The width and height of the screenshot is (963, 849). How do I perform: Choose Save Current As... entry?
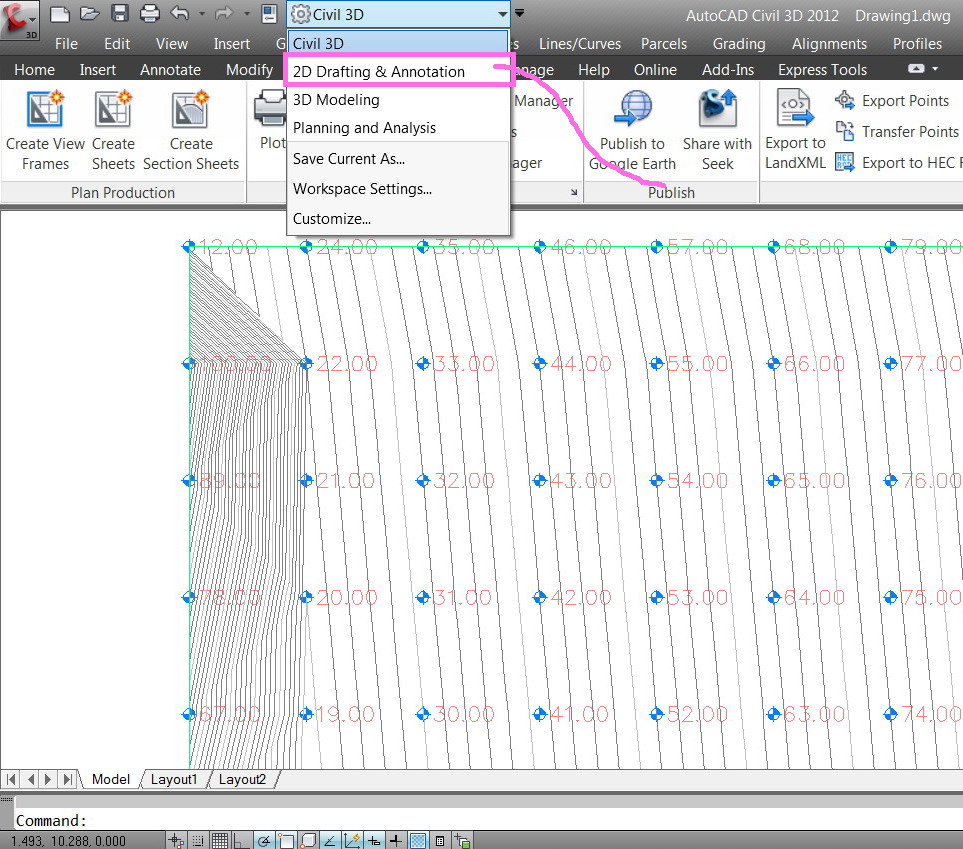point(398,158)
